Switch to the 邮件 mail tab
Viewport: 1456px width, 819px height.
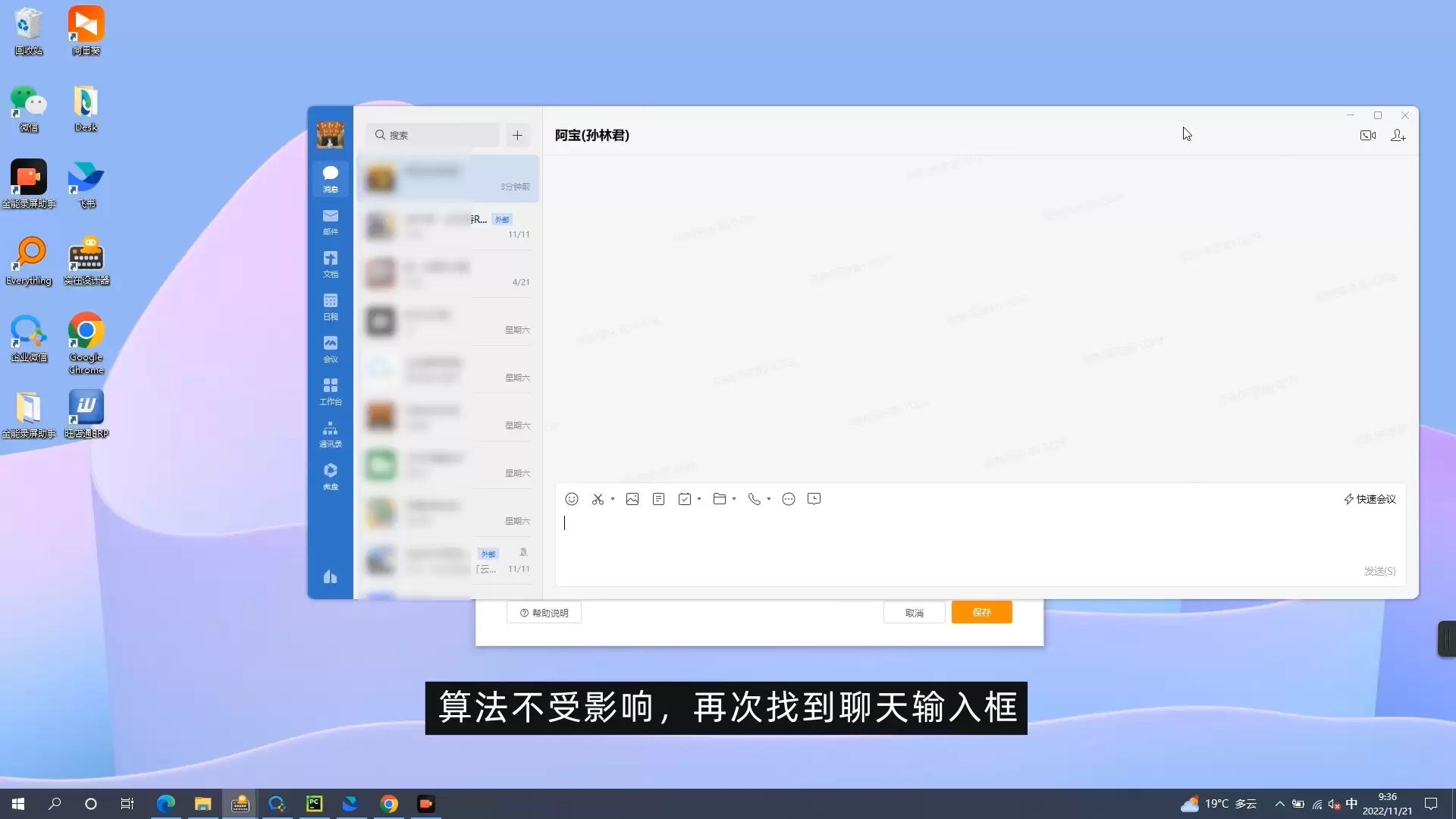[x=331, y=222]
